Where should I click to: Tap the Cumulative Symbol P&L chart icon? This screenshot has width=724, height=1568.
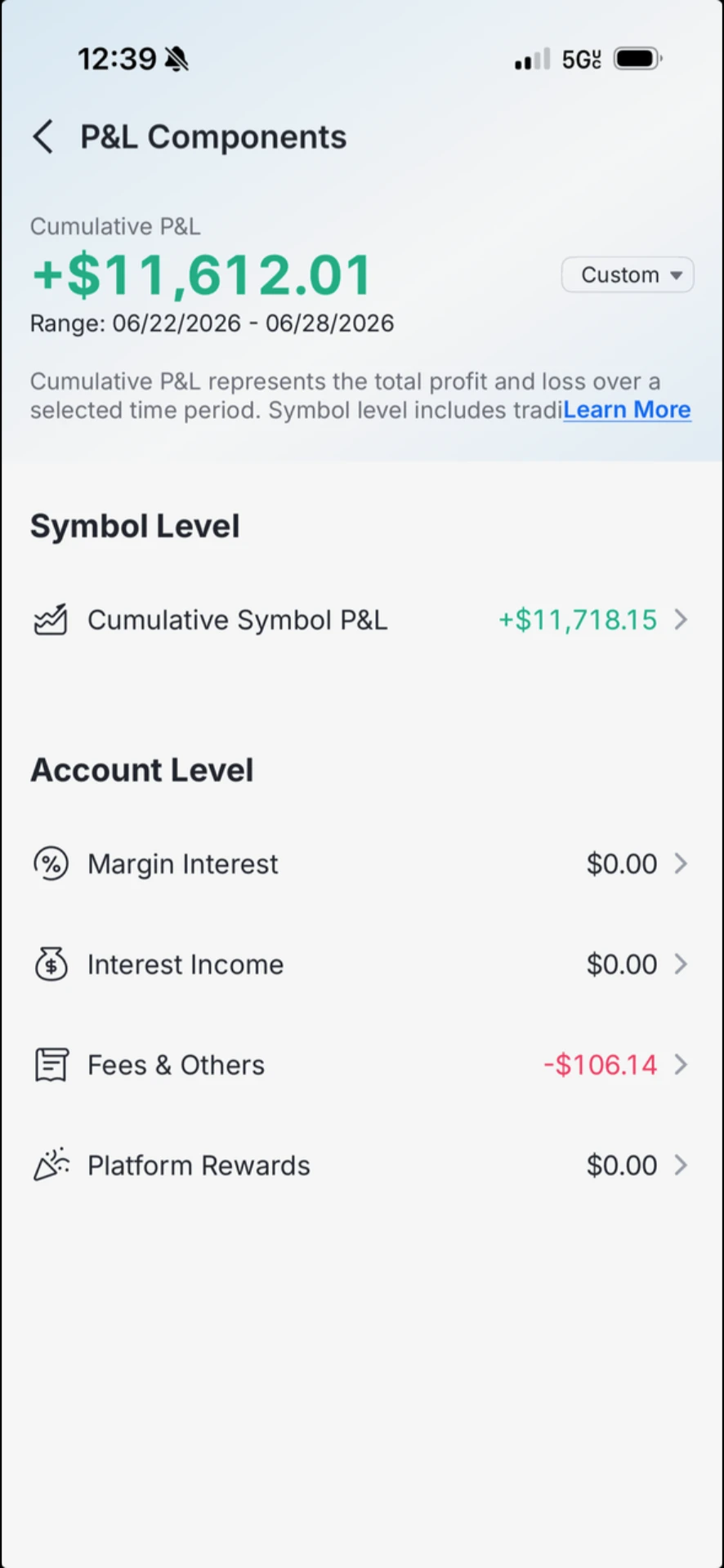click(x=51, y=620)
